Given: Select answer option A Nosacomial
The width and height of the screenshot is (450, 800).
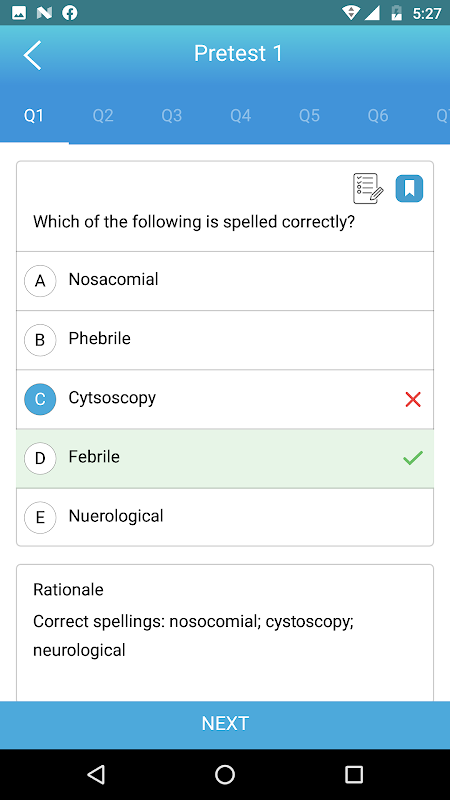Looking at the screenshot, I should 225,281.
